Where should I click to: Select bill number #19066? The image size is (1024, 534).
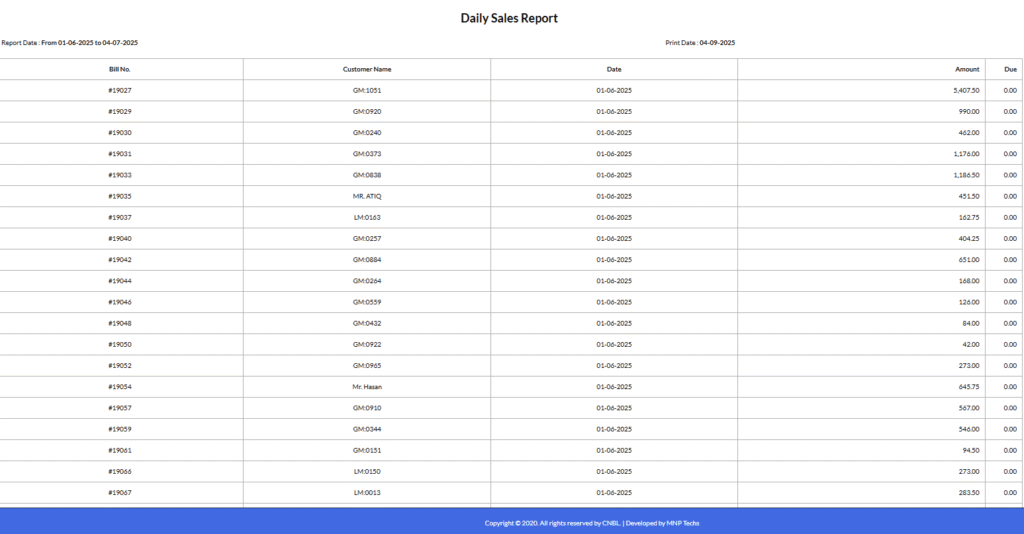pyautogui.click(x=120, y=472)
